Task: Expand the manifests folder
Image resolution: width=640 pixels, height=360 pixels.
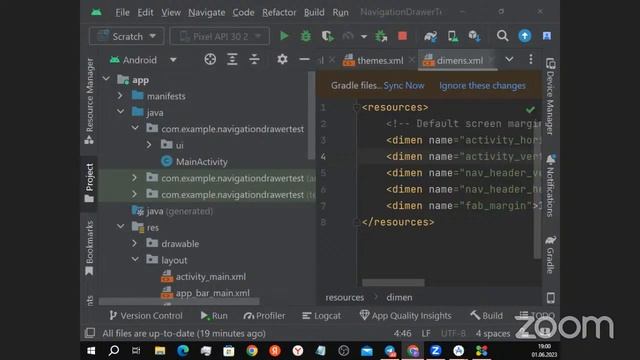Action: (120, 96)
